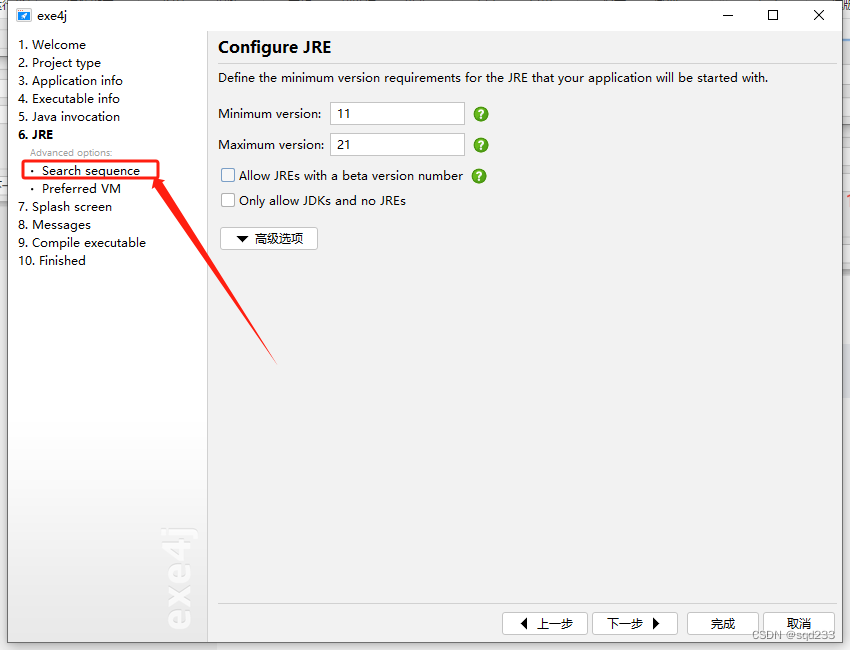Close the exe4j window
Screen dimensions: 850x650
click(819, 15)
